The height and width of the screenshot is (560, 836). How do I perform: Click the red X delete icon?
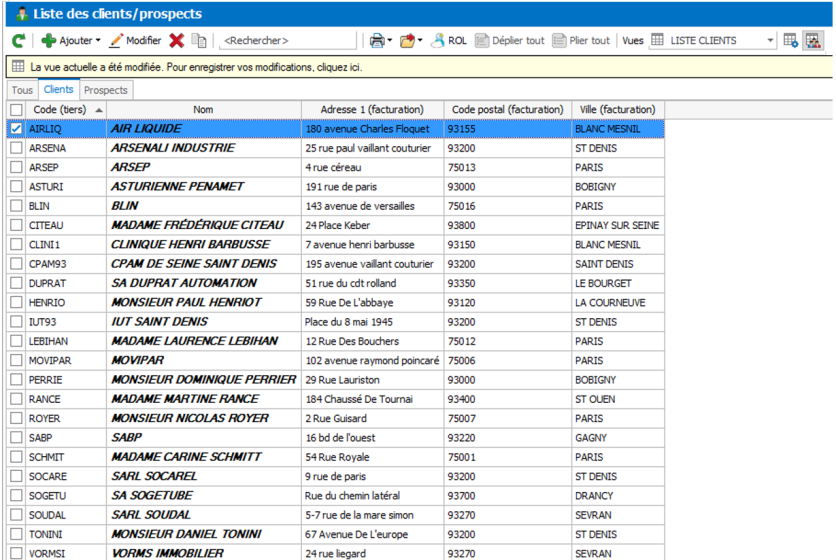[x=176, y=41]
